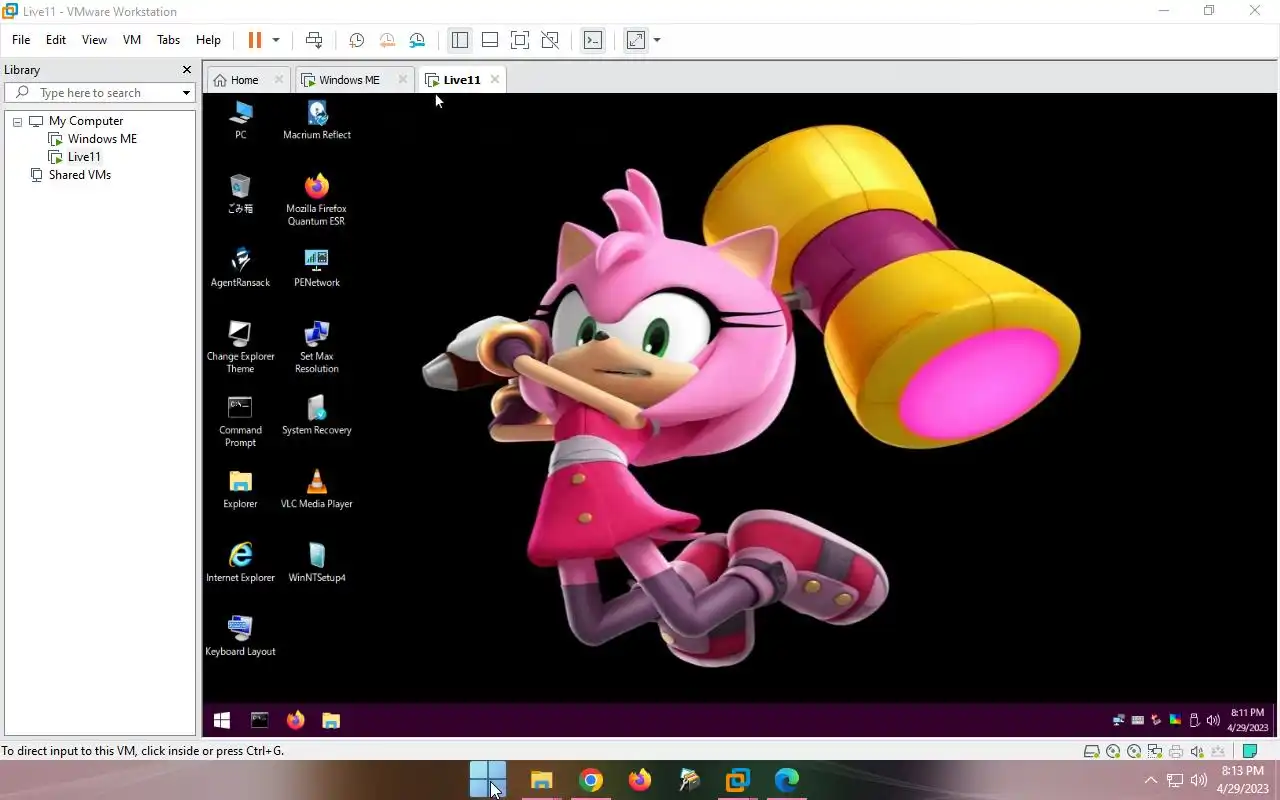Viewport: 1280px width, 800px height.
Task: Open the VMware message log icon
Action: [1250, 751]
